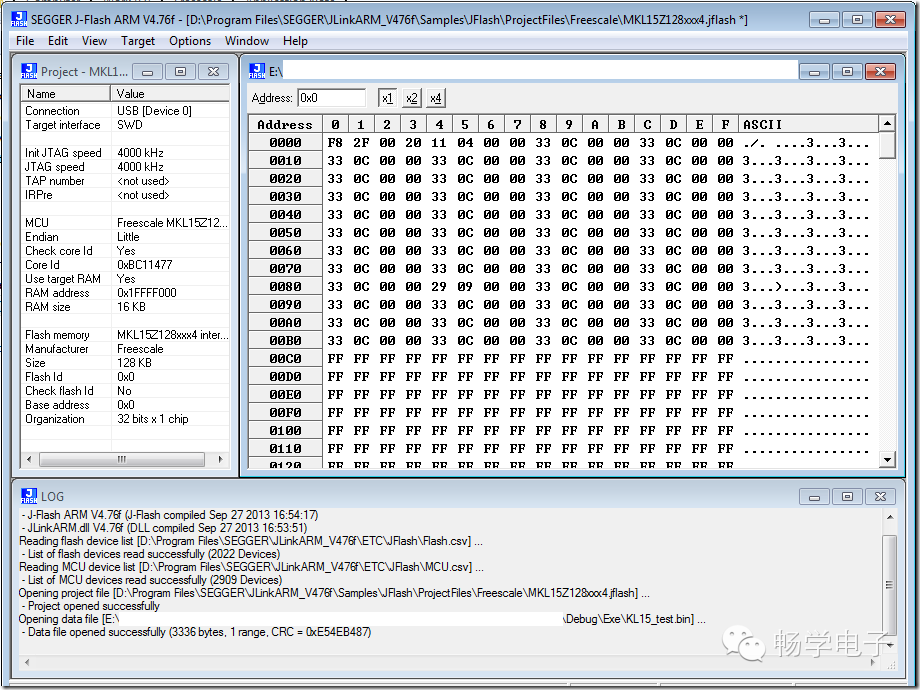Open the File menu

[x=25, y=41]
